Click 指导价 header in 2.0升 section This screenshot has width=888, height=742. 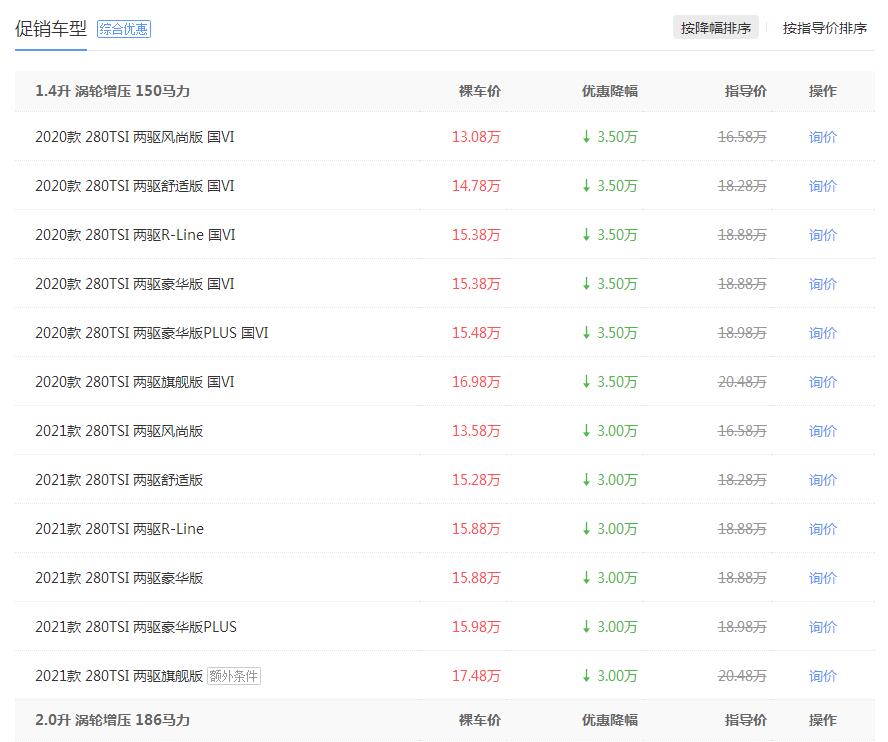tap(746, 720)
